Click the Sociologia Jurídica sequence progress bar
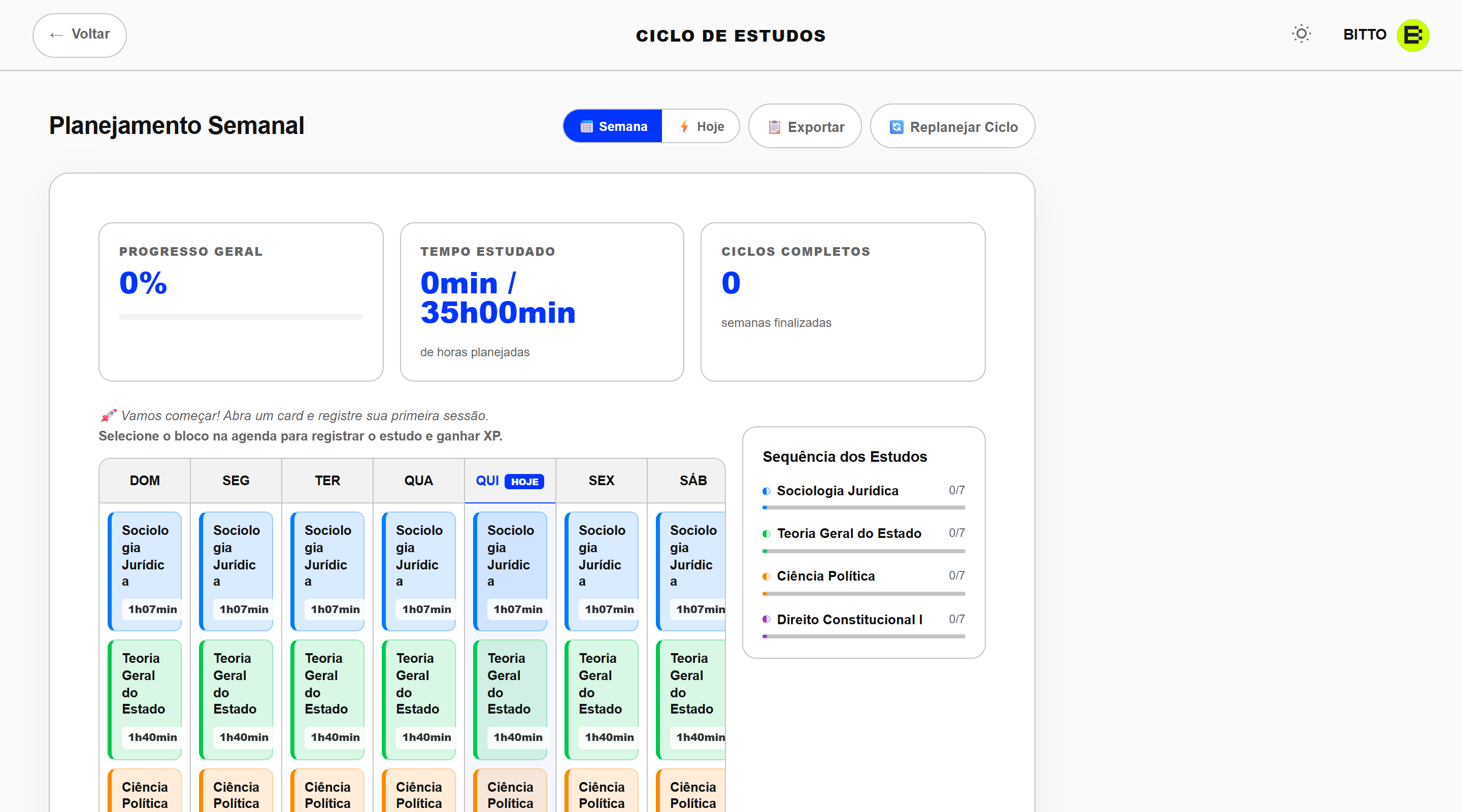The width and height of the screenshot is (1462, 812). tap(864, 508)
